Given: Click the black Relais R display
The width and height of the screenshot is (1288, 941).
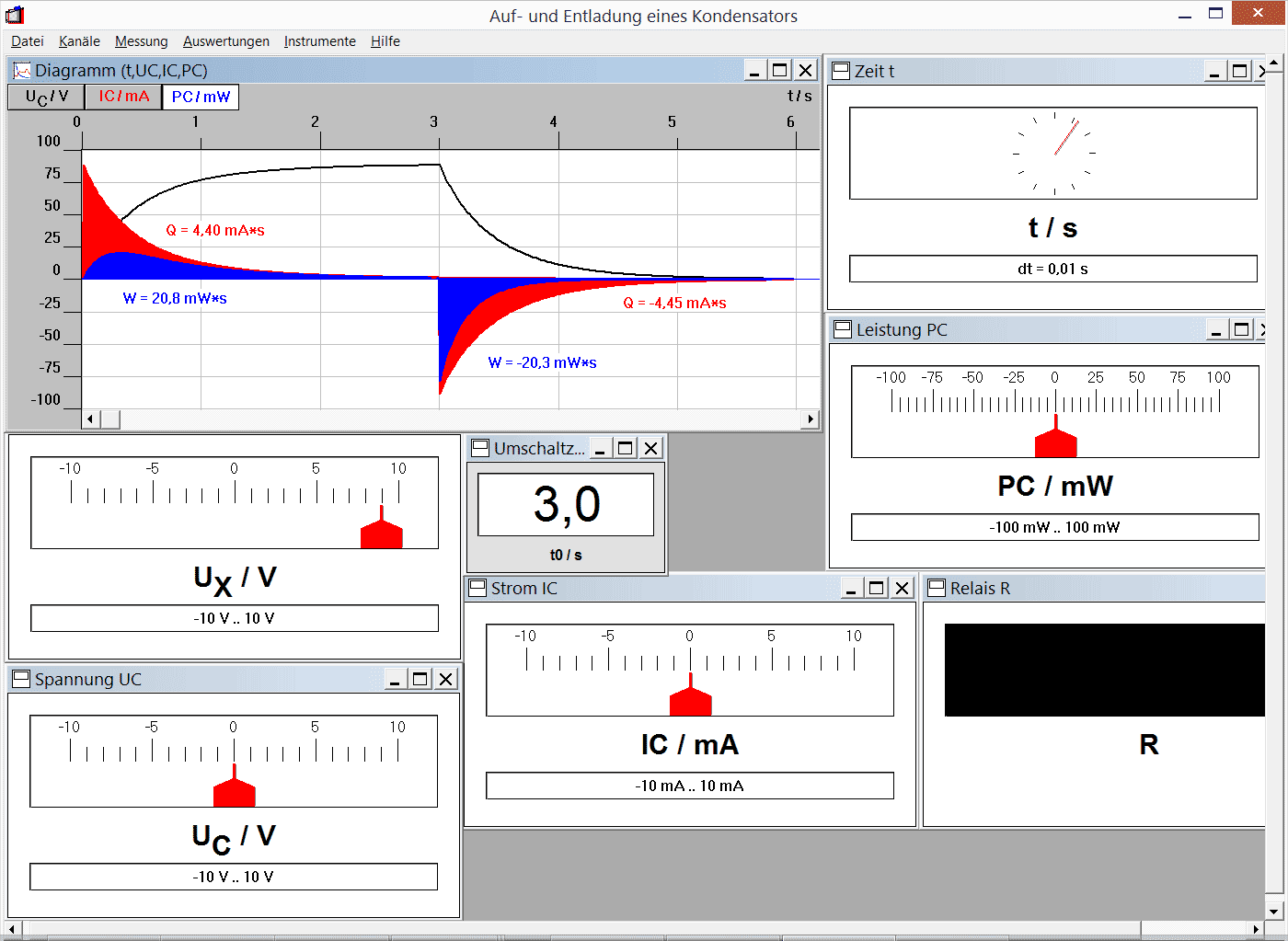Looking at the screenshot, I should tap(1104, 670).
